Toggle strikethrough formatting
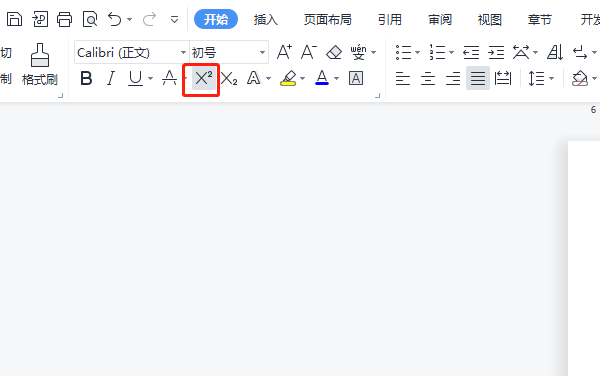 pos(169,78)
